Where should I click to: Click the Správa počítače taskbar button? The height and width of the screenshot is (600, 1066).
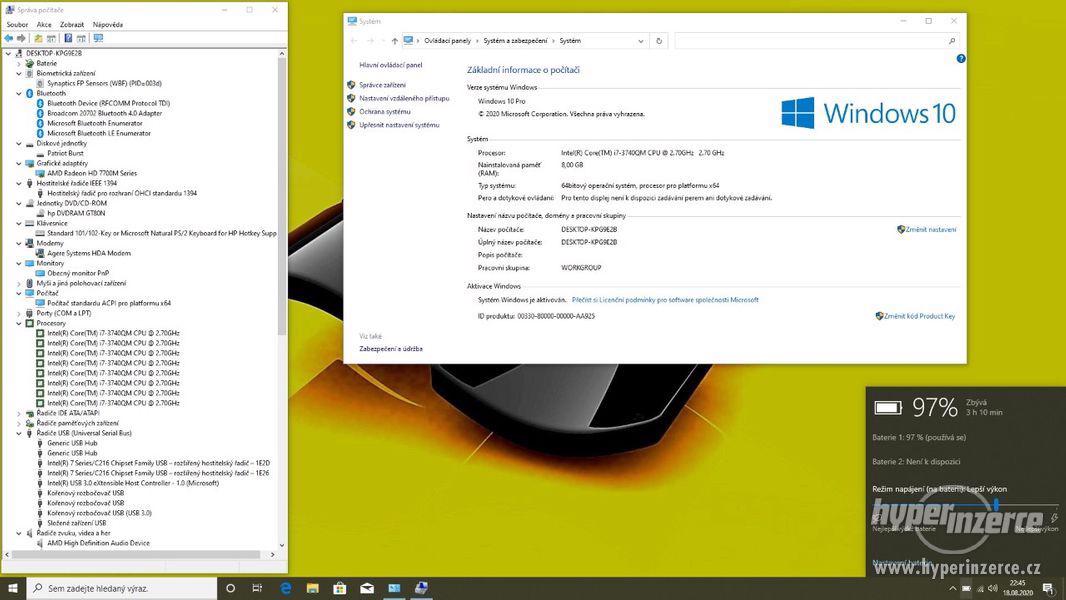pos(421,588)
